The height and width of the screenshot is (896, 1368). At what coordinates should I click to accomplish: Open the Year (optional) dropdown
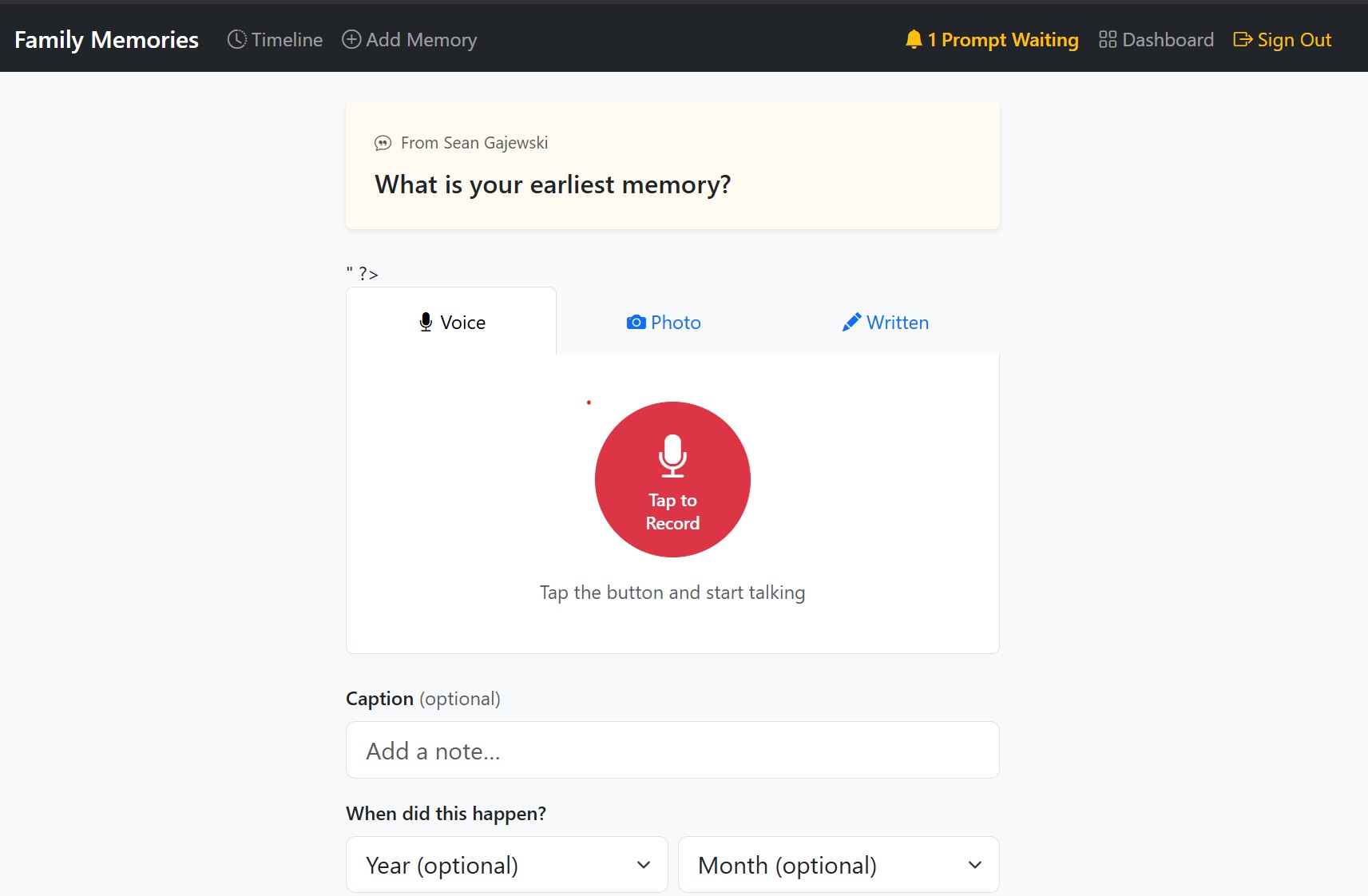pos(507,865)
